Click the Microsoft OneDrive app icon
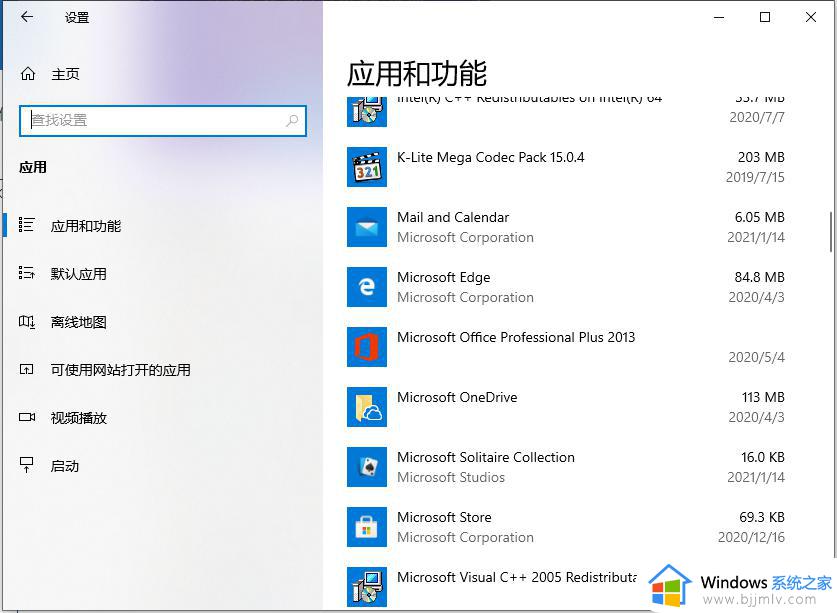 tap(367, 407)
